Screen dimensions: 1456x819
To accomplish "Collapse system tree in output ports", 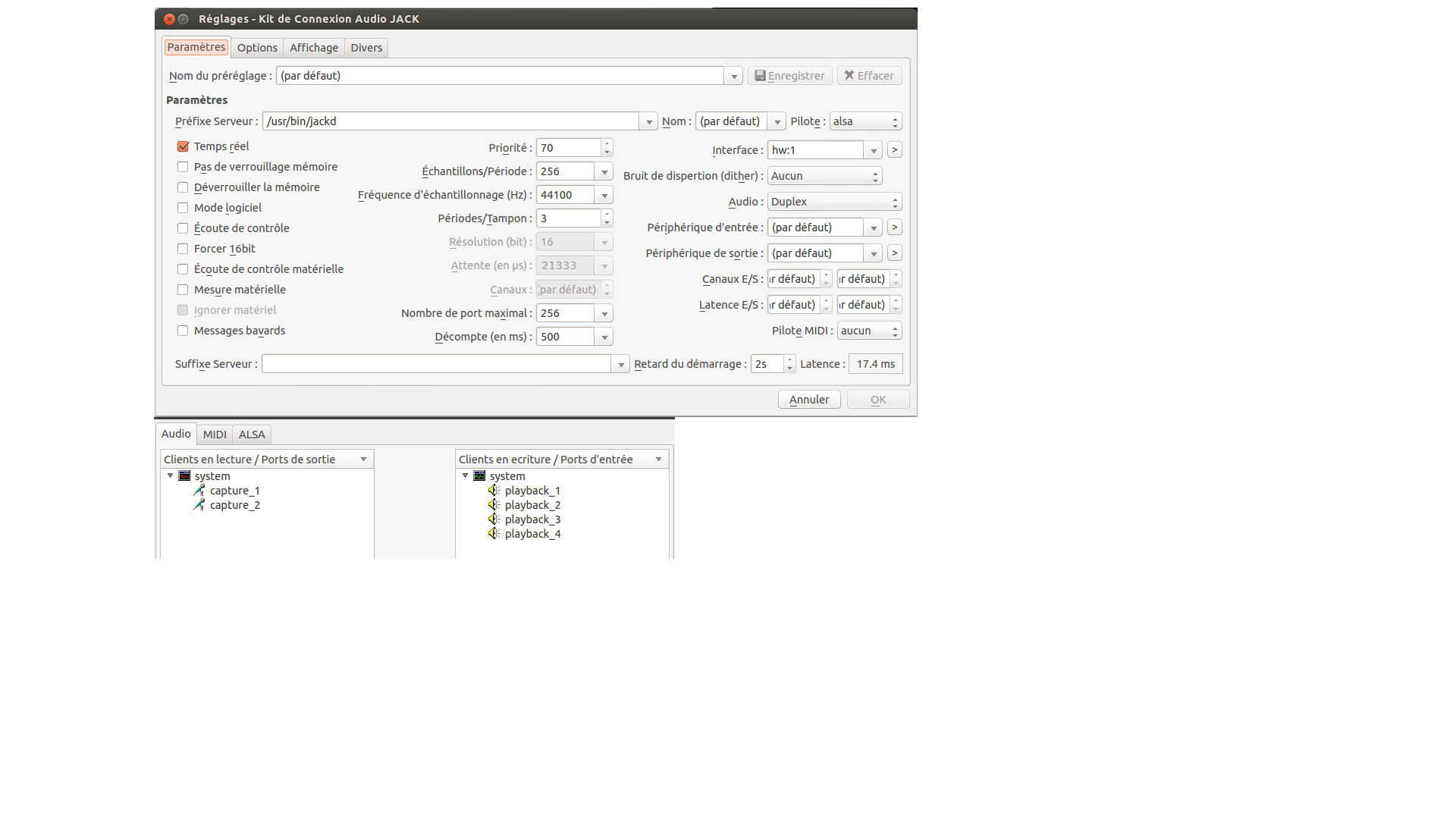I will click(171, 476).
